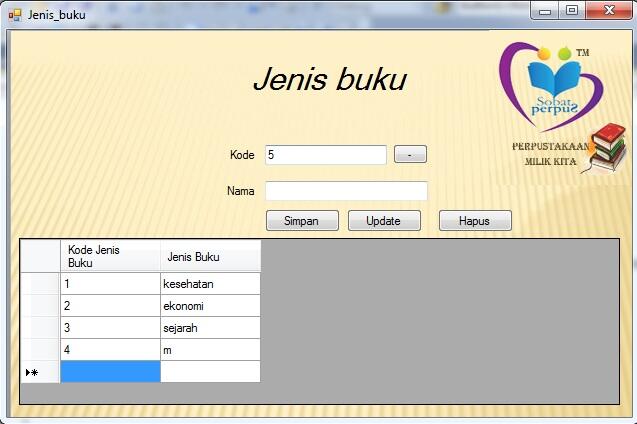This screenshot has width=637, height=424.
Task: Click code cell 4 in the grid
Action: tap(110, 349)
